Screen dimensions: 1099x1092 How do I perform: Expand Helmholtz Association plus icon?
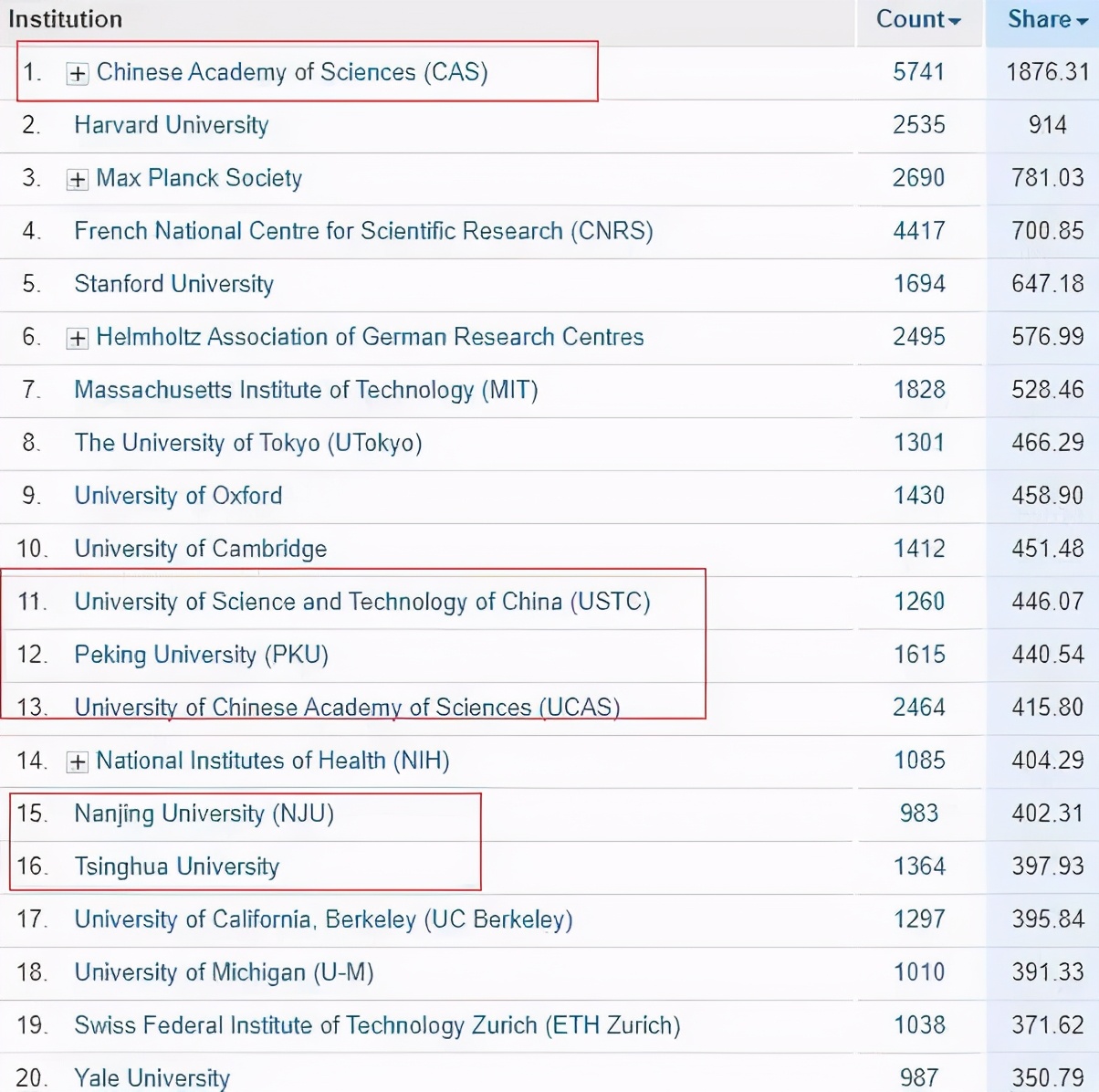78,339
